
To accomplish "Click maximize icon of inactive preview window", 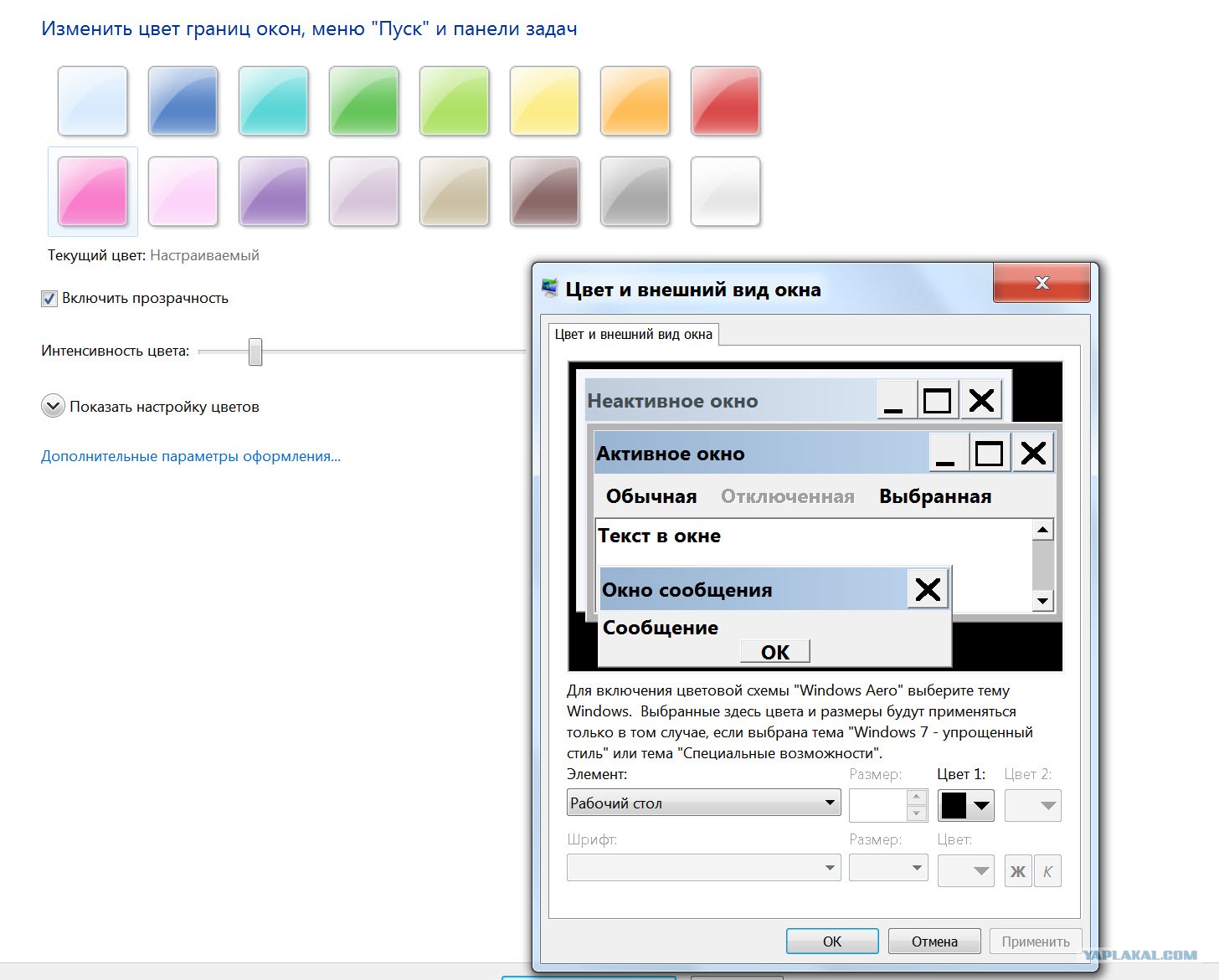I will coord(938,401).
